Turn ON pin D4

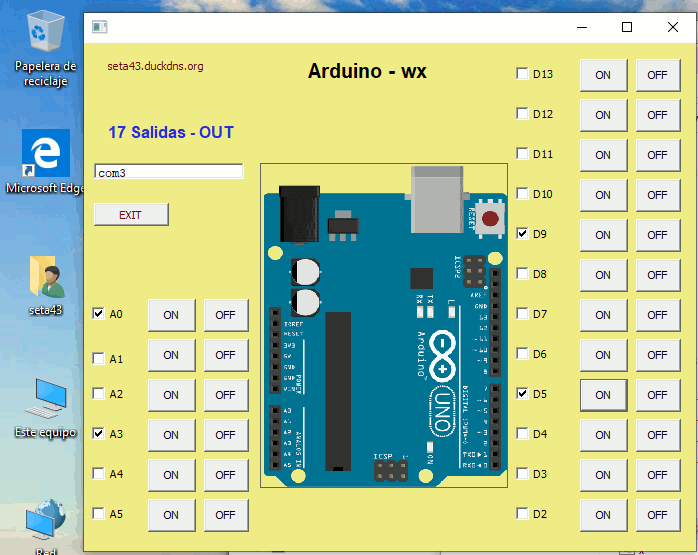pos(603,435)
